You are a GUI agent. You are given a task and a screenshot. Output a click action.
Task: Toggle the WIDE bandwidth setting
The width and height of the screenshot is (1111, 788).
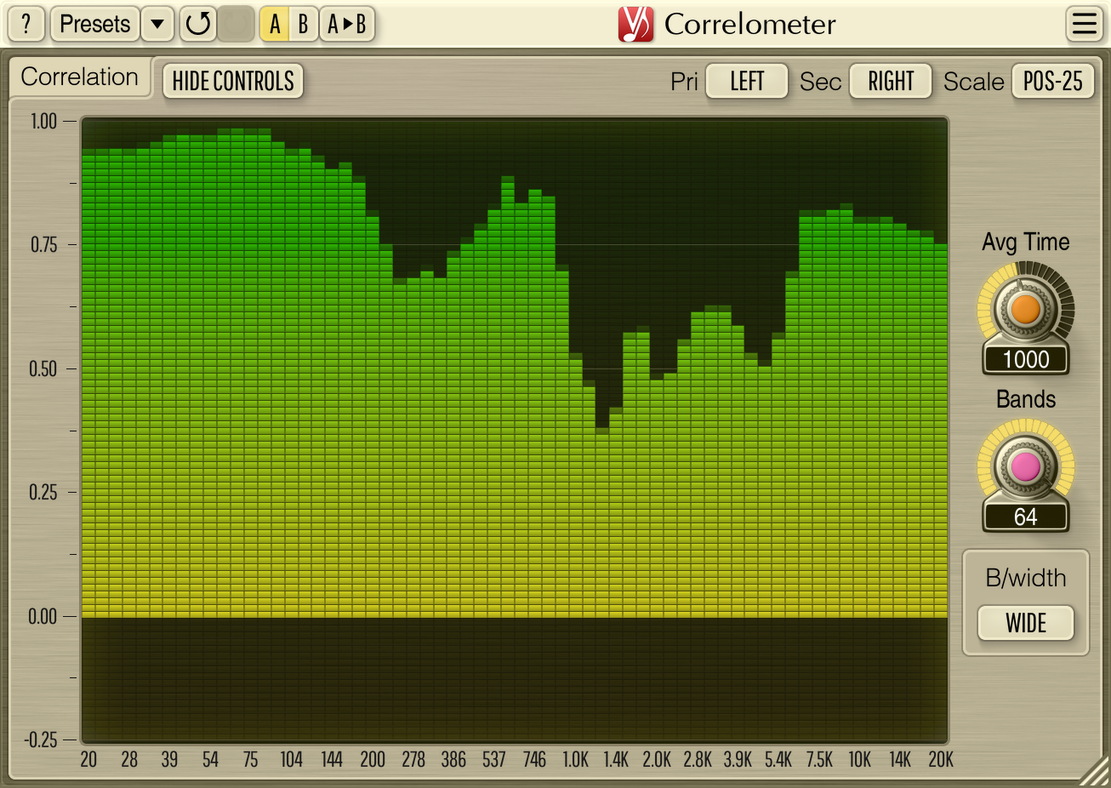(1025, 623)
